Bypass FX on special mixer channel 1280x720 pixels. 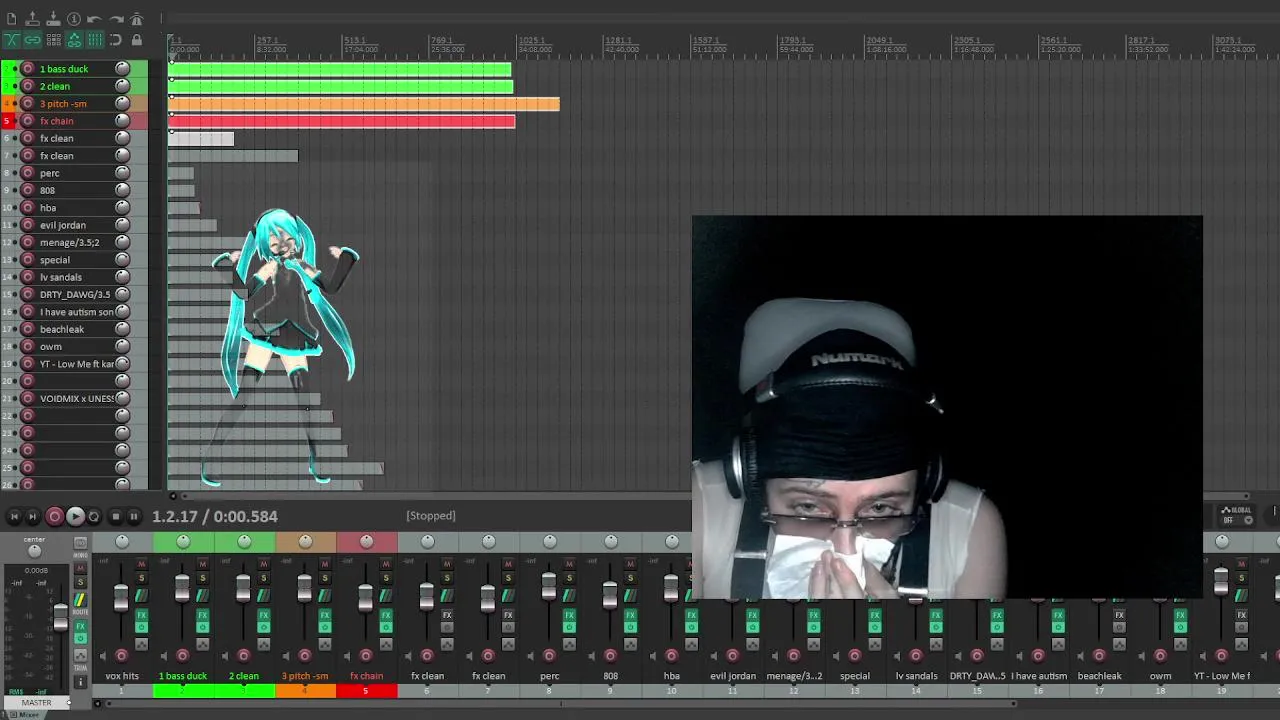point(874,627)
